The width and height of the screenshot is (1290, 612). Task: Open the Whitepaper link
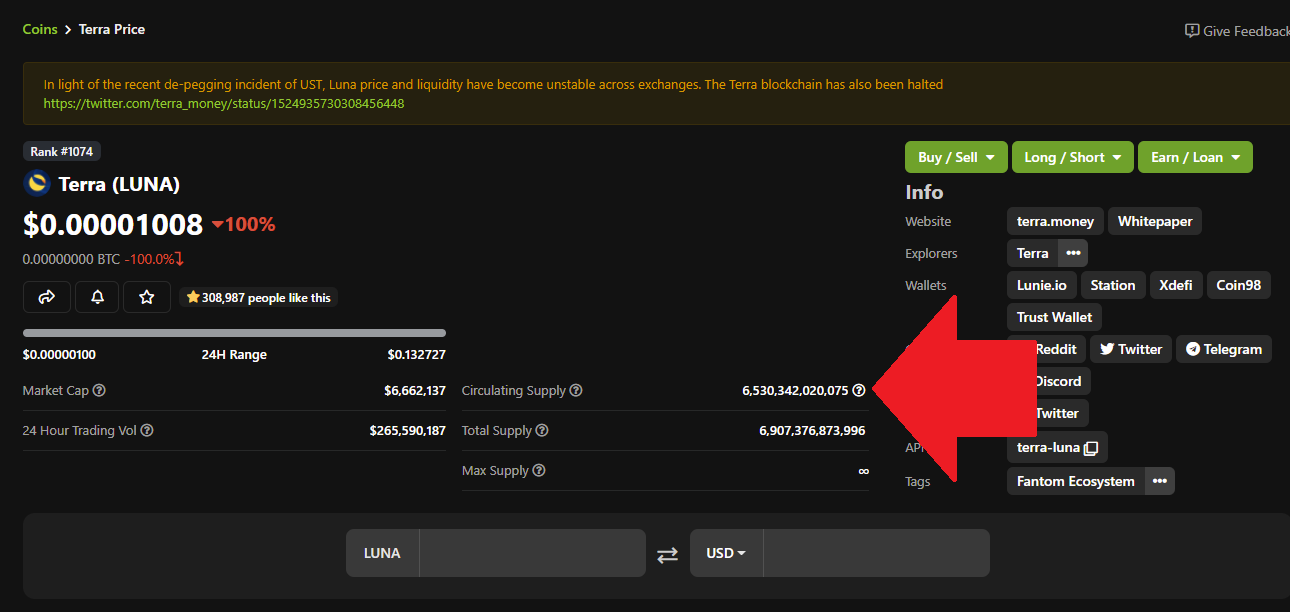coord(1155,221)
